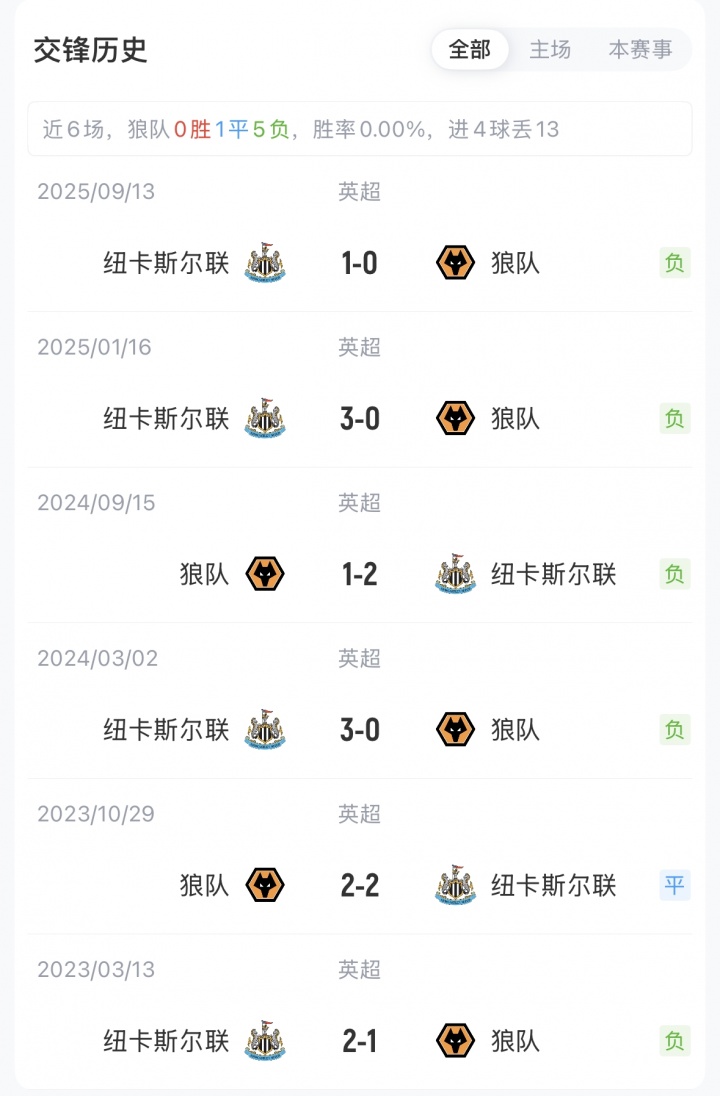Tap 纽卡斯尔联 team name in 2024/03/02 match
The height and width of the screenshot is (1096, 720).
[167, 730]
